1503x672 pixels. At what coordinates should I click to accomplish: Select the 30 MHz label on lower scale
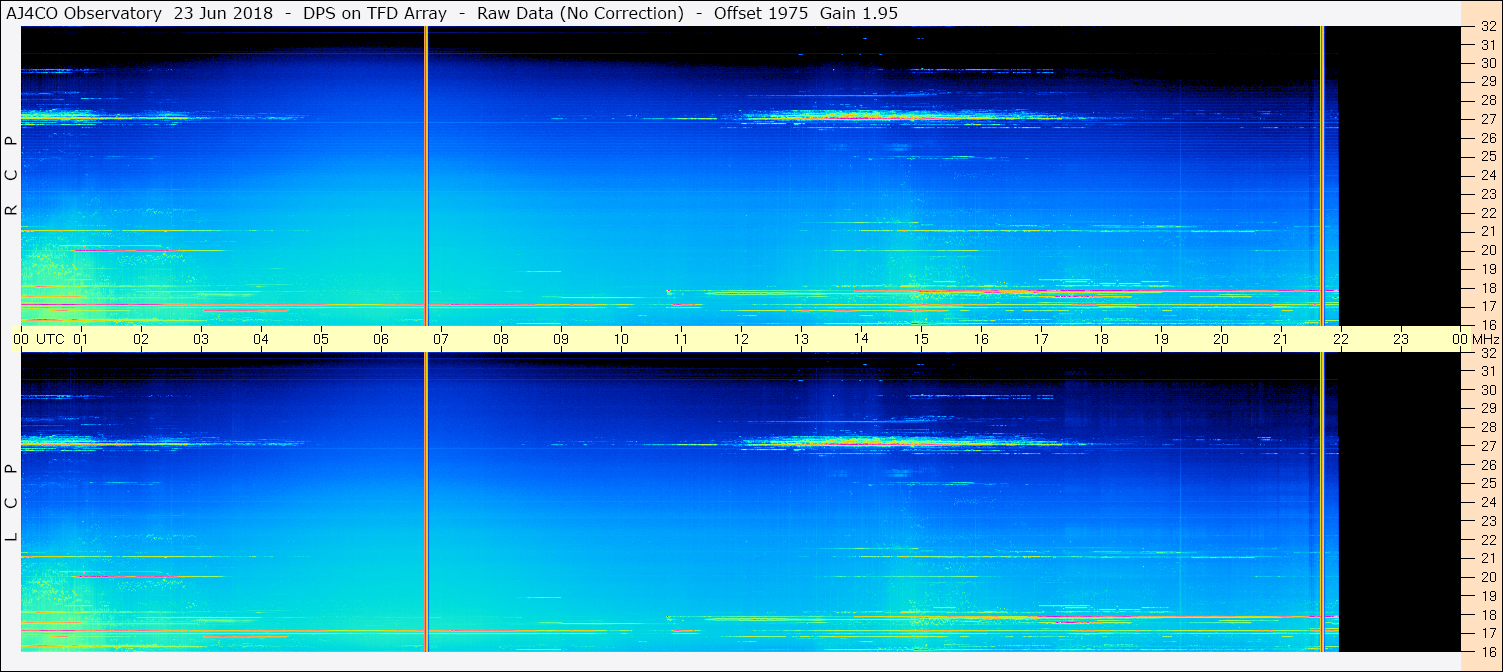[x=1487, y=390]
